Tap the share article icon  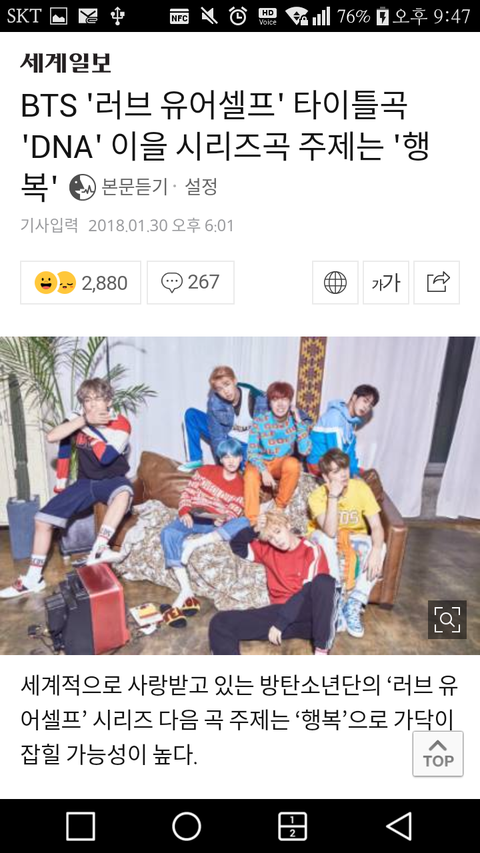point(436,282)
